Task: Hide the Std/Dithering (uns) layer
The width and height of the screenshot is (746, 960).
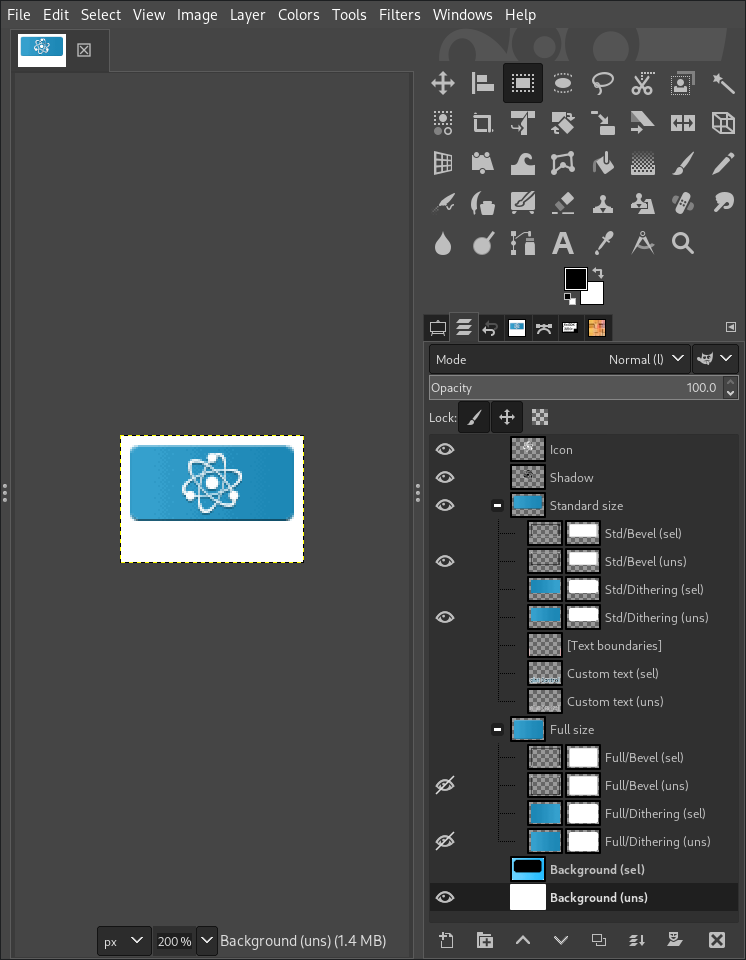Action: pos(445,618)
